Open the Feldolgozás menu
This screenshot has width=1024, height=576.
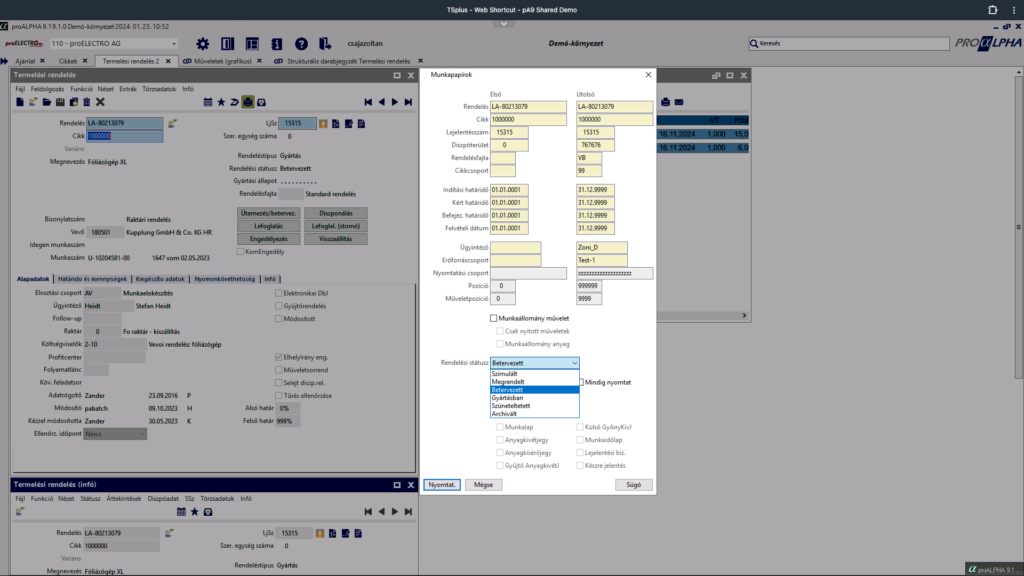pyautogui.click(x=48, y=89)
